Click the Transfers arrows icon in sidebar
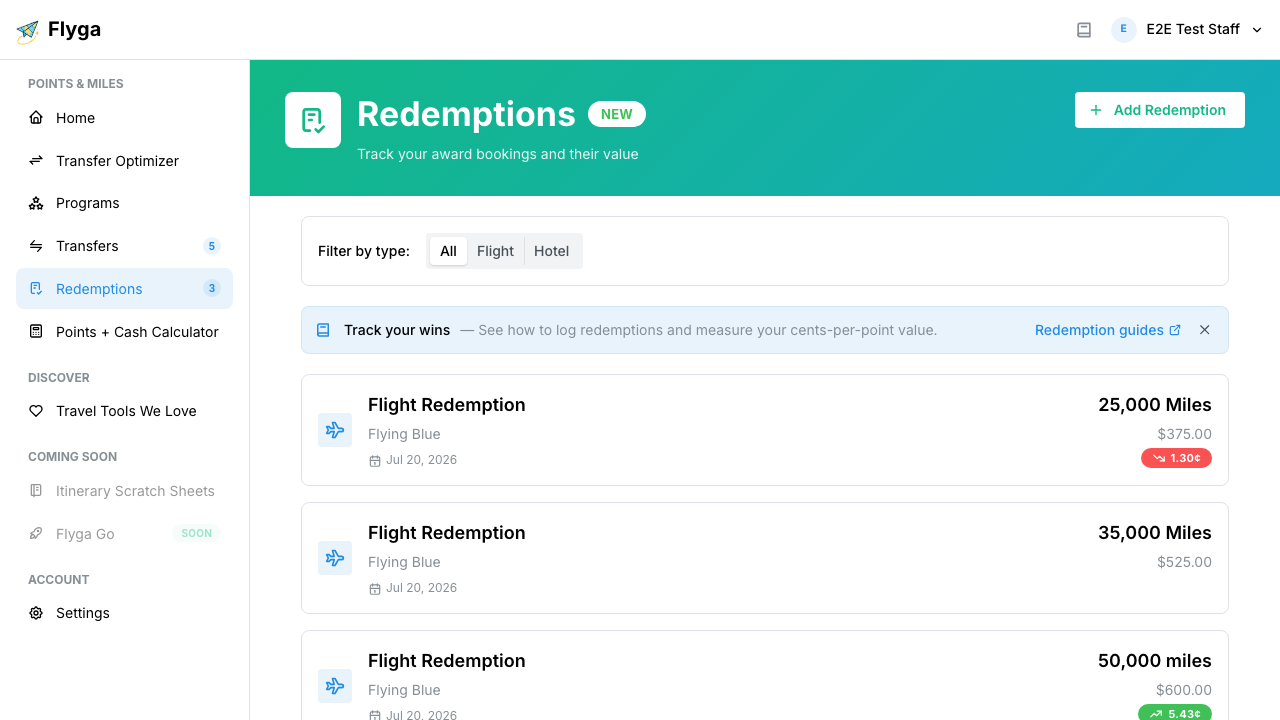Screen dimensions: 1280x720 36,246
